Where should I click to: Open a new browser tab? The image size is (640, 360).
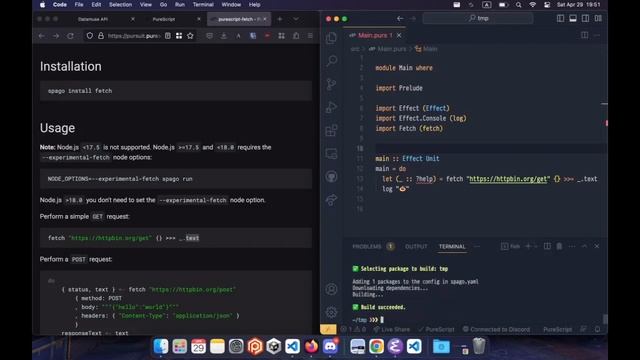pyautogui.click(x=280, y=19)
